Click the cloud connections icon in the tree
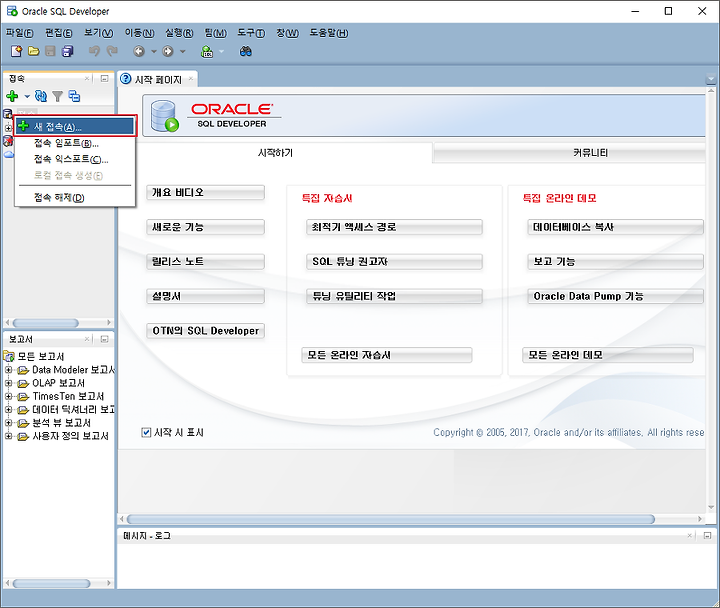Screen dimensions: 720x608 pyautogui.click(x=9, y=154)
